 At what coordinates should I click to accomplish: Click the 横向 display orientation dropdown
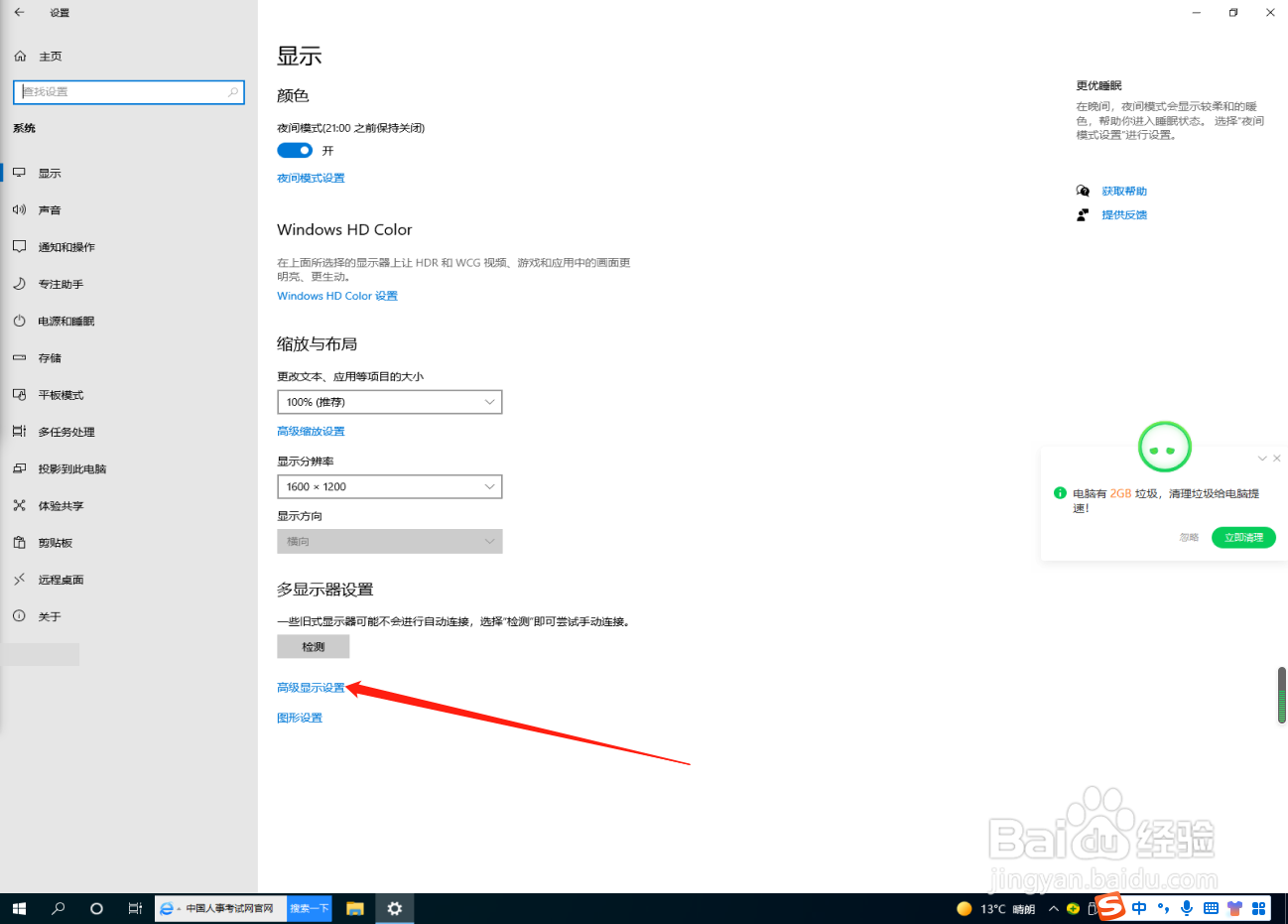click(390, 542)
